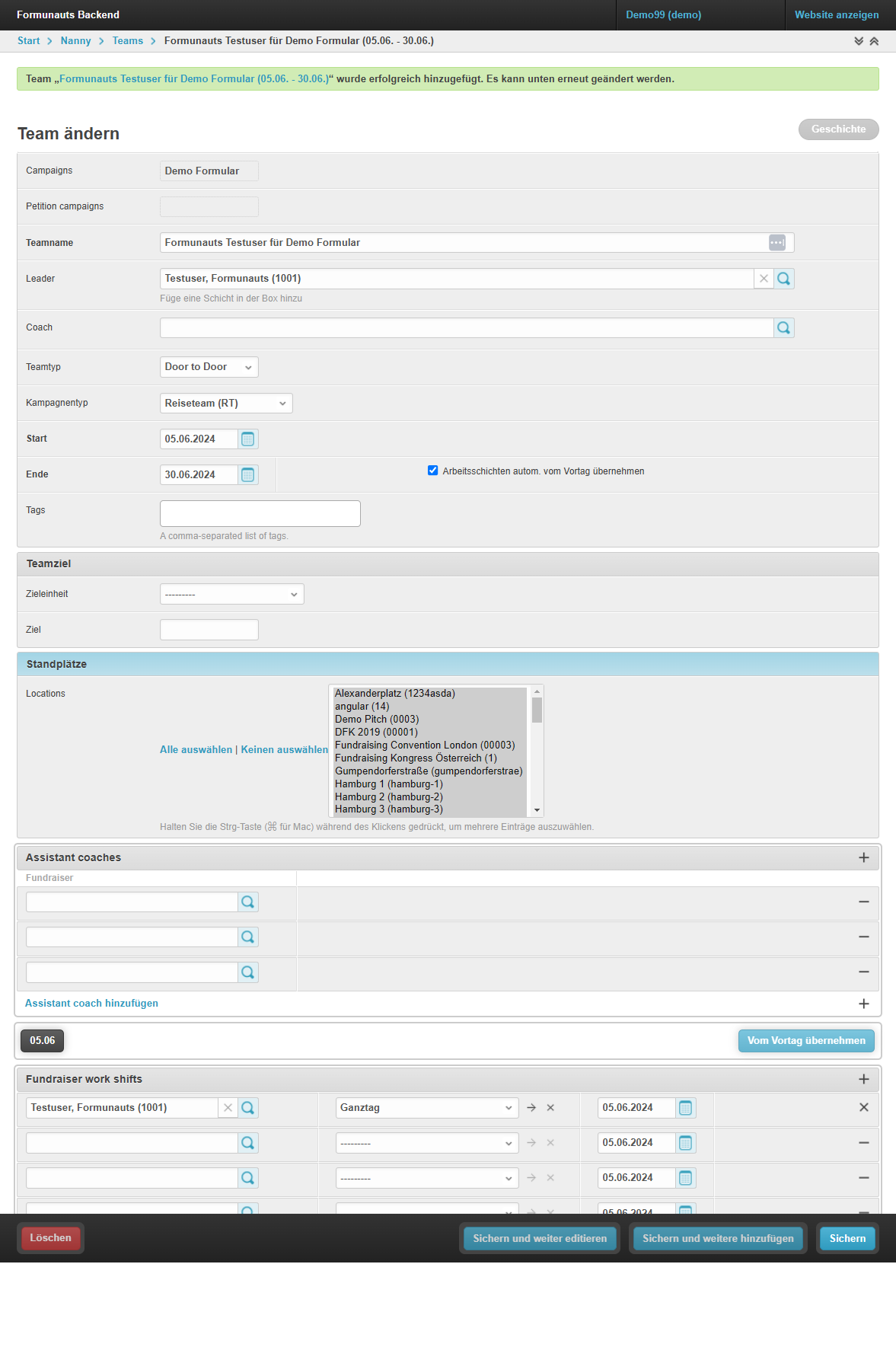Screen dimensions: 896x1363
Task: Search fundraiser in third work shift row
Action: tap(247, 1178)
